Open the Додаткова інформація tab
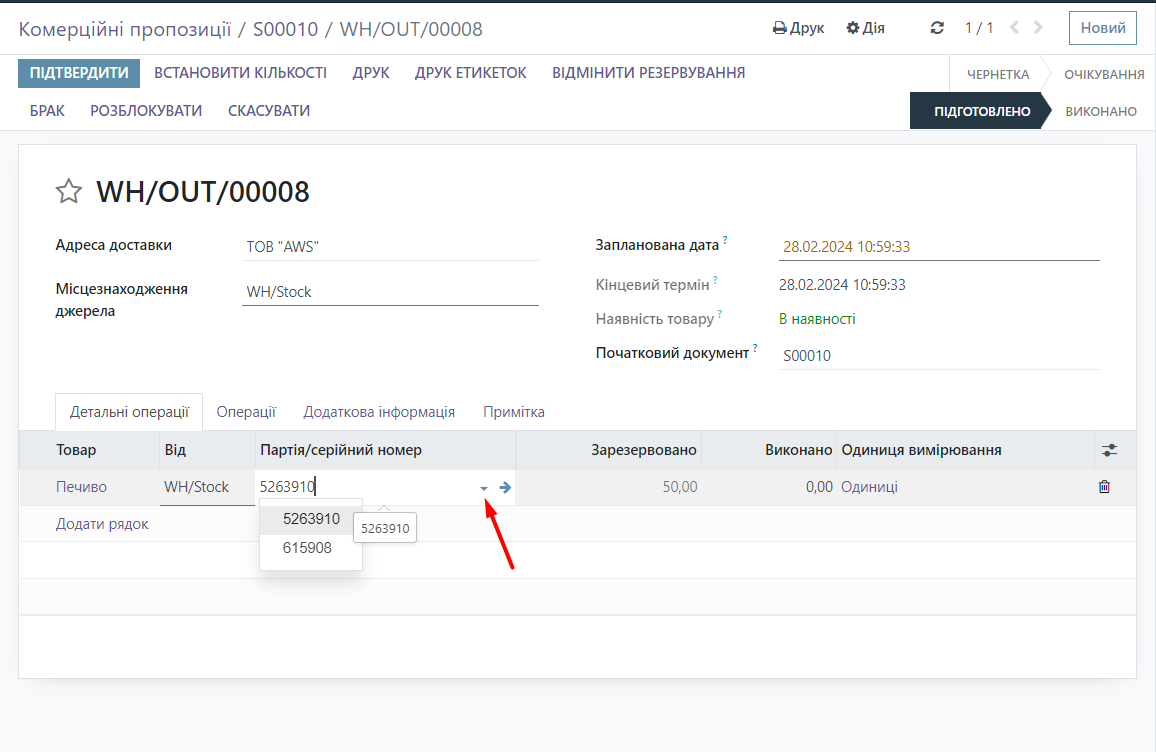 pyautogui.click(x=379, y=412)
